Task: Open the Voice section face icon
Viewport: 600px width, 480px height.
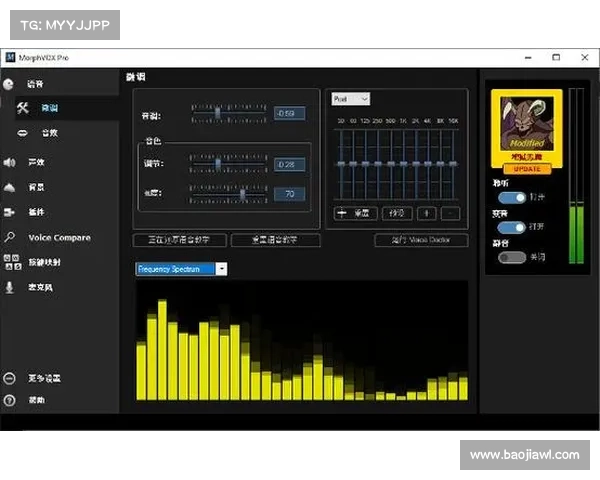Action: coord(8,84)
